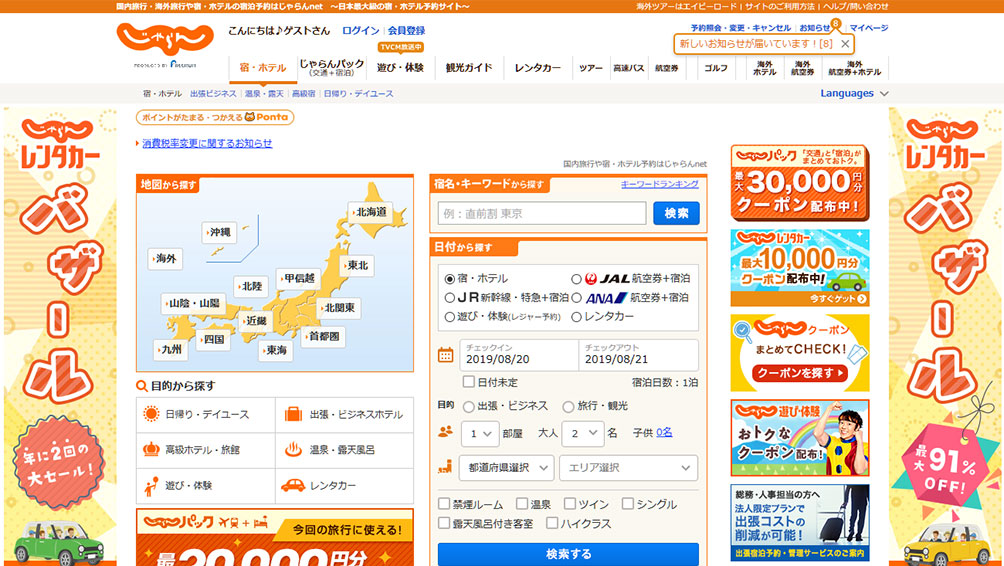The image size is (1004, 566).
Task: Open the calendar icon beside check-in date
Action: (x=446, y=355)
